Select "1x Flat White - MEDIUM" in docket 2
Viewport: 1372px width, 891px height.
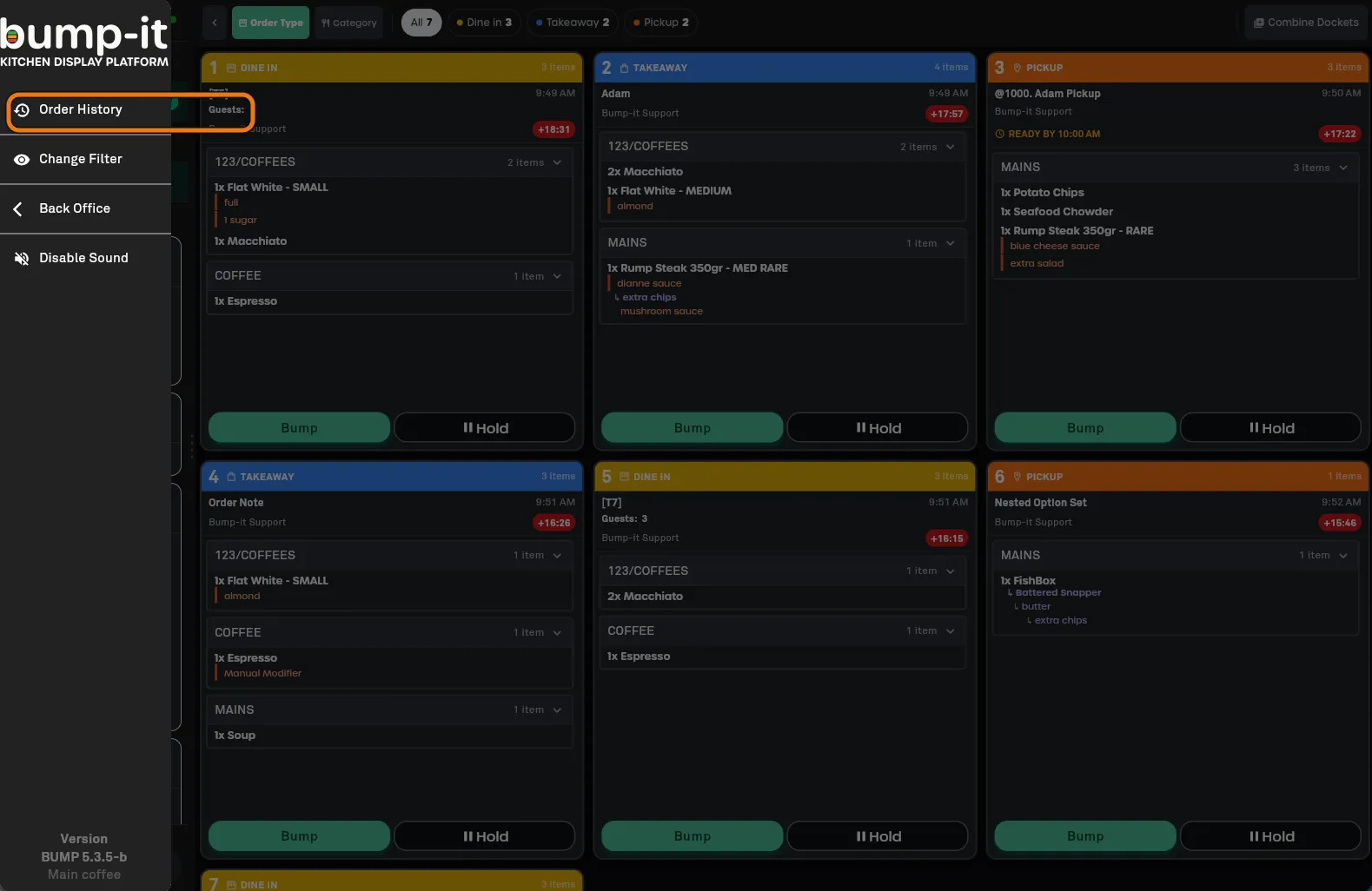(669, 191)
